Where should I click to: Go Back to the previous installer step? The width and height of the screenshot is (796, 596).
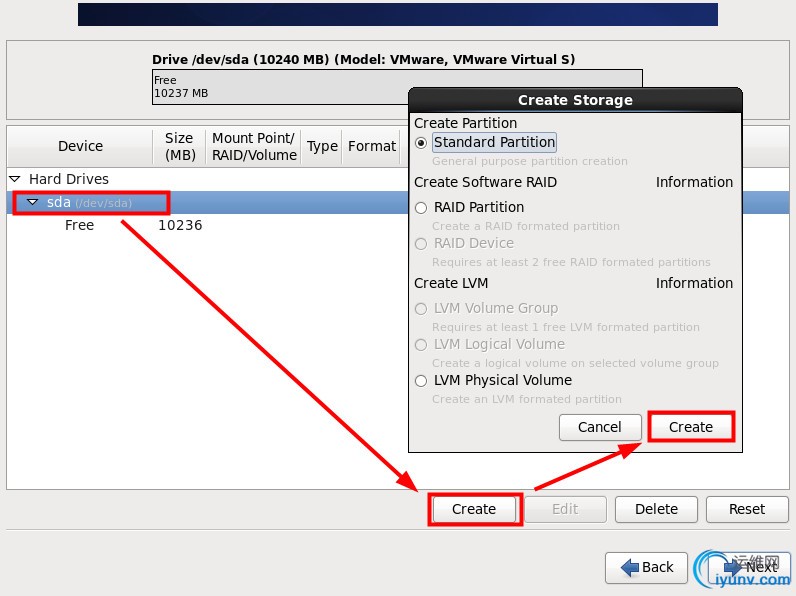pyautogui.click(x=646, y=568)
